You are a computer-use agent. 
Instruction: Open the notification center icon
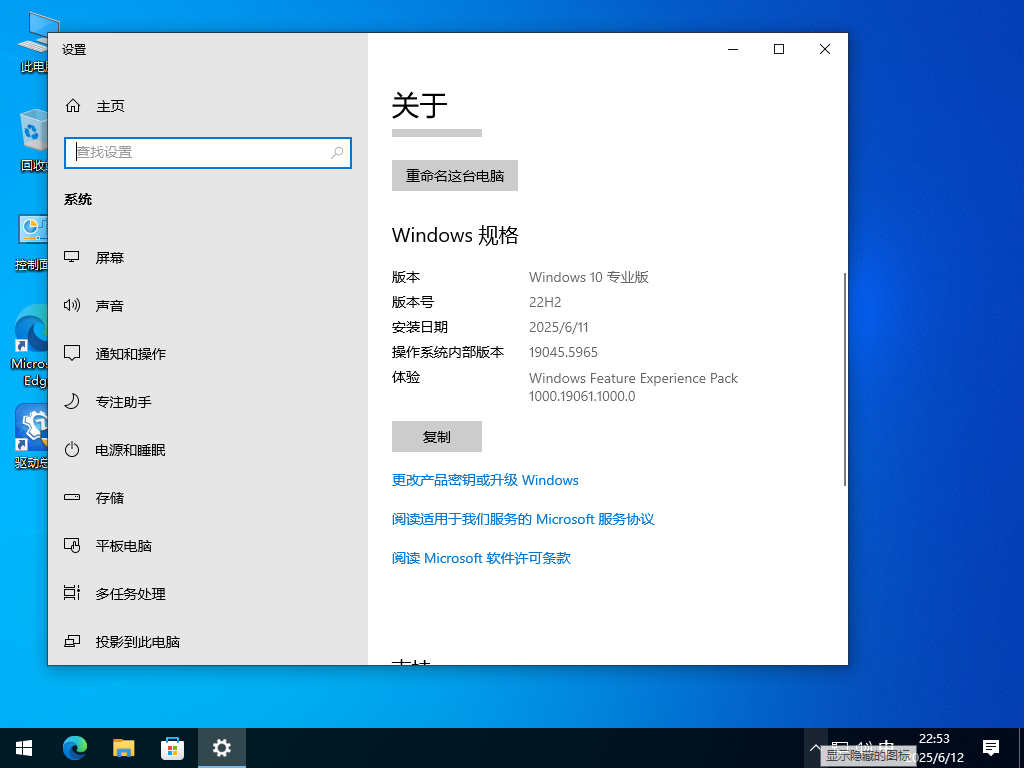[991, 748]
